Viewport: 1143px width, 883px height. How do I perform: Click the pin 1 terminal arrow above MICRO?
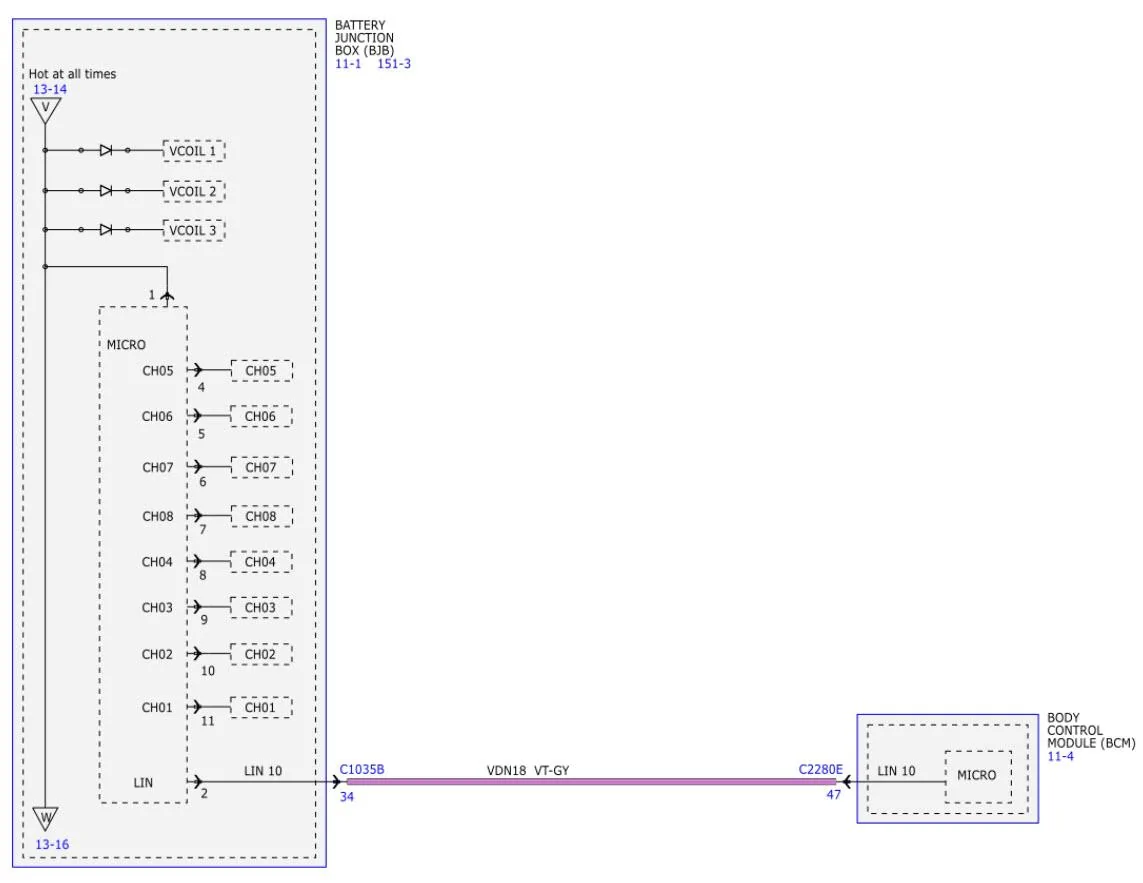[167, 296]
